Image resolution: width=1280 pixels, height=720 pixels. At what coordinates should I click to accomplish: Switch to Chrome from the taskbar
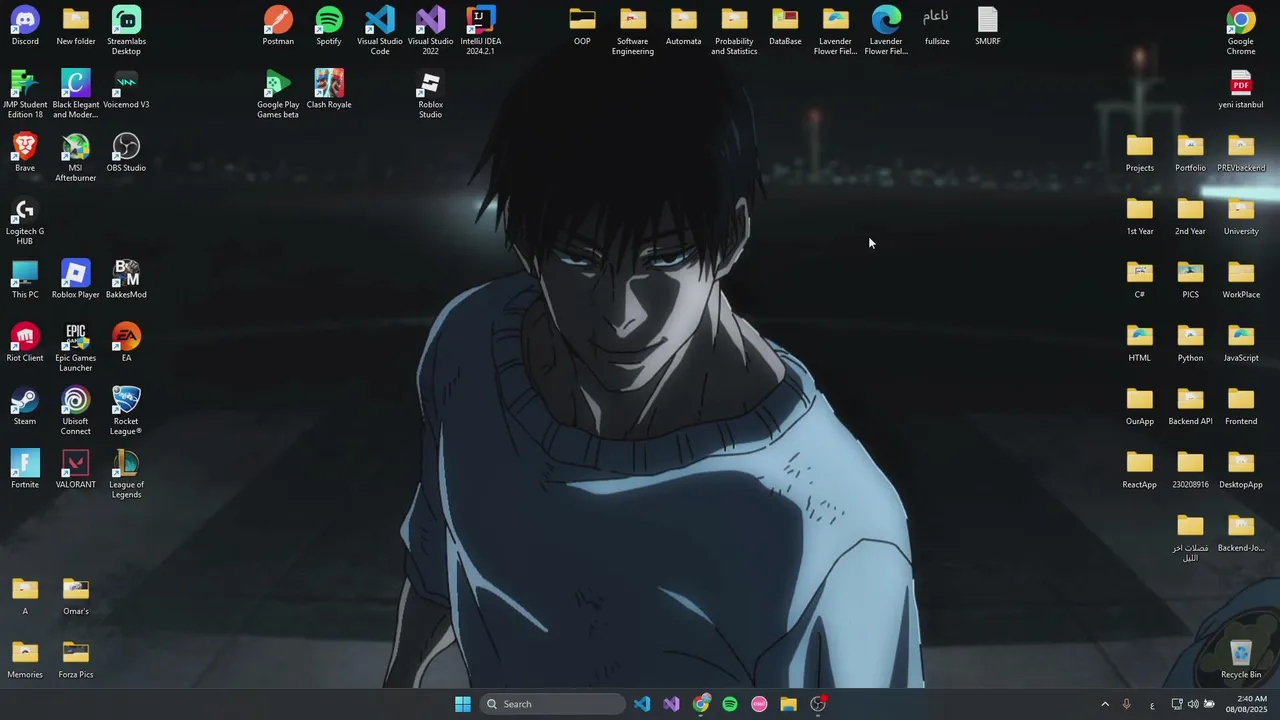(x=701, y=704)
